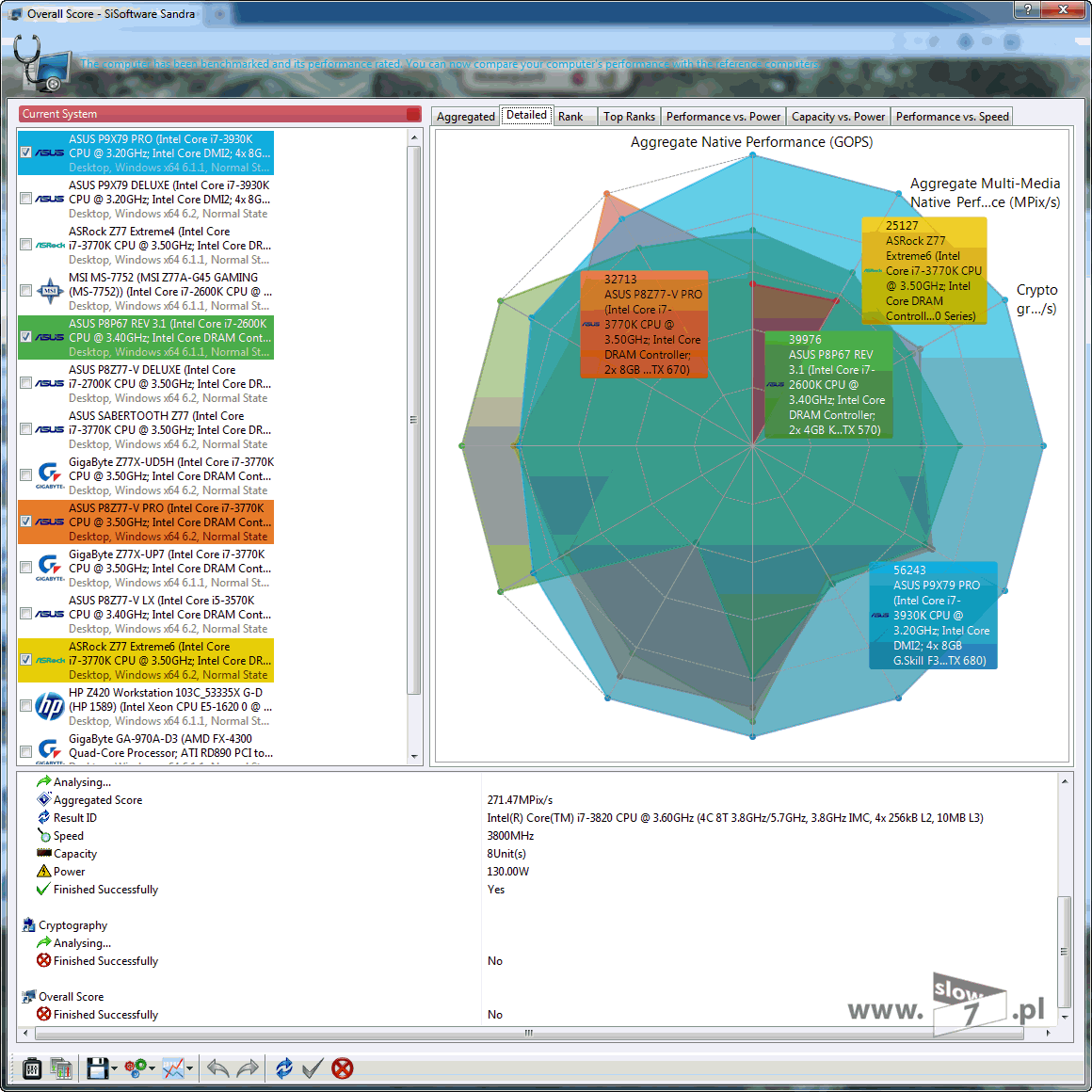The image size is (1092, 1092).
Task: Click the Power warning triangle icon
Action: tap(44, 871)
